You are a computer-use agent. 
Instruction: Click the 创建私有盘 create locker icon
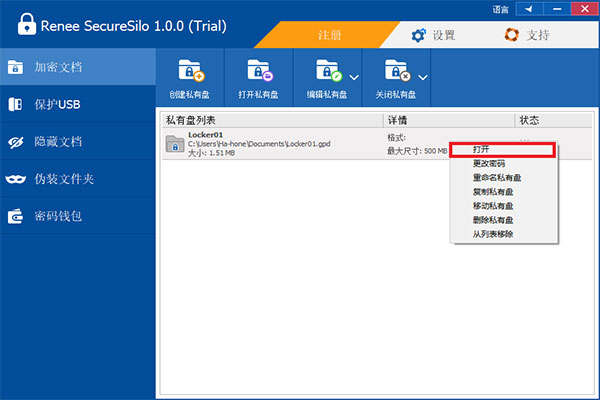(x=191, y=70)
